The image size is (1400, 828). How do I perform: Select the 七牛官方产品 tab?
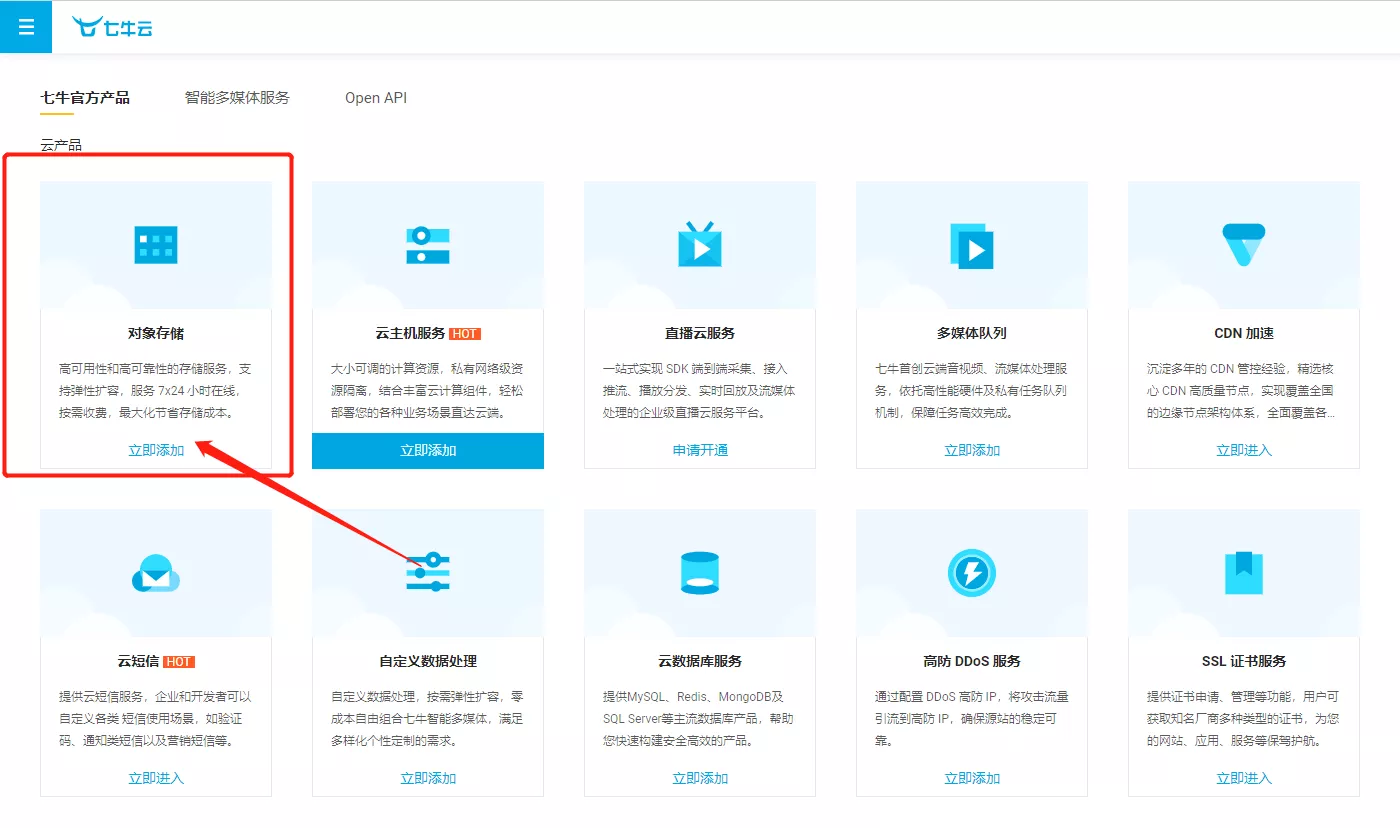85,98
